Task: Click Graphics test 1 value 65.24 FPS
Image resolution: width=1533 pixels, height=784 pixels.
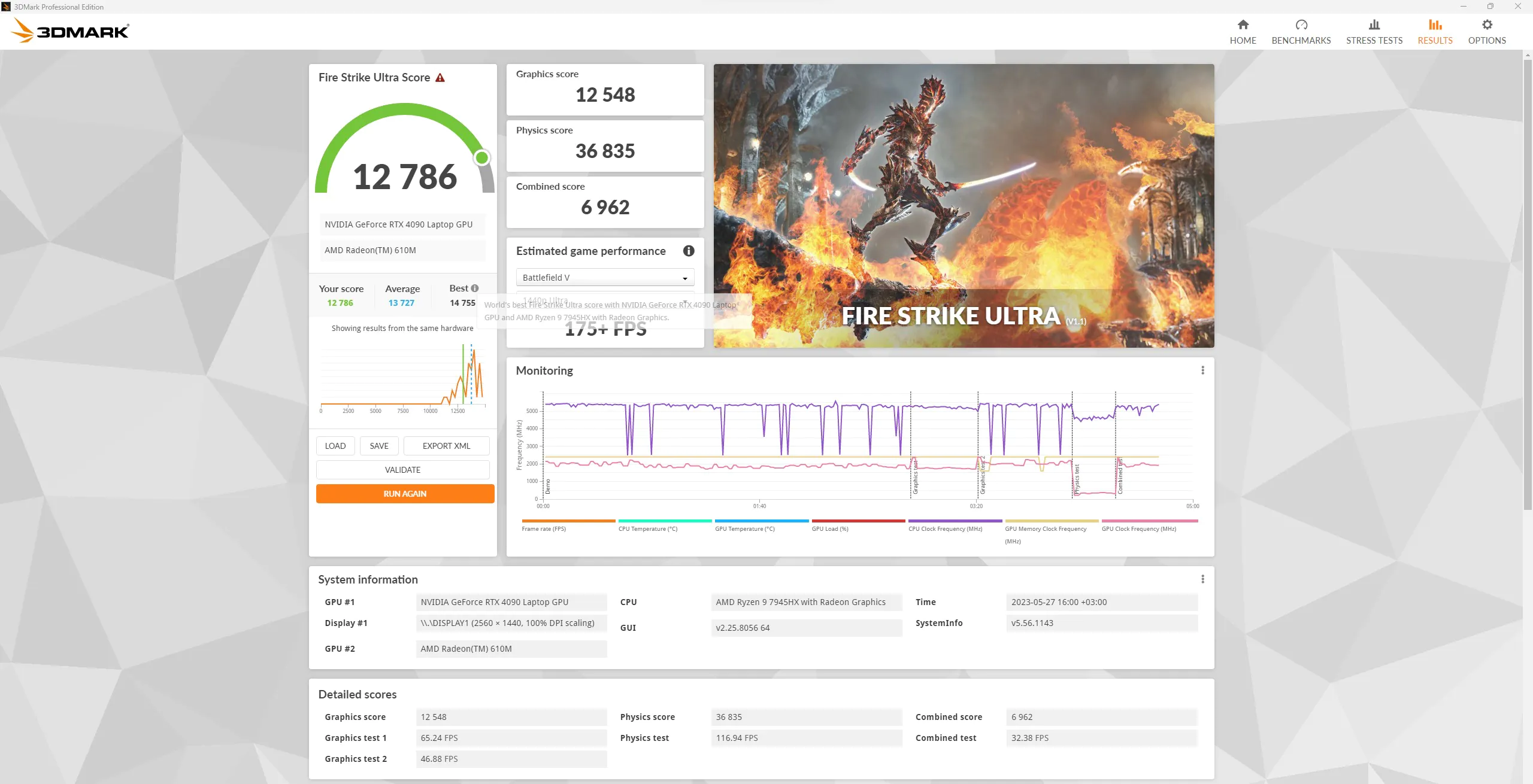Action: (x=511, y=738)
